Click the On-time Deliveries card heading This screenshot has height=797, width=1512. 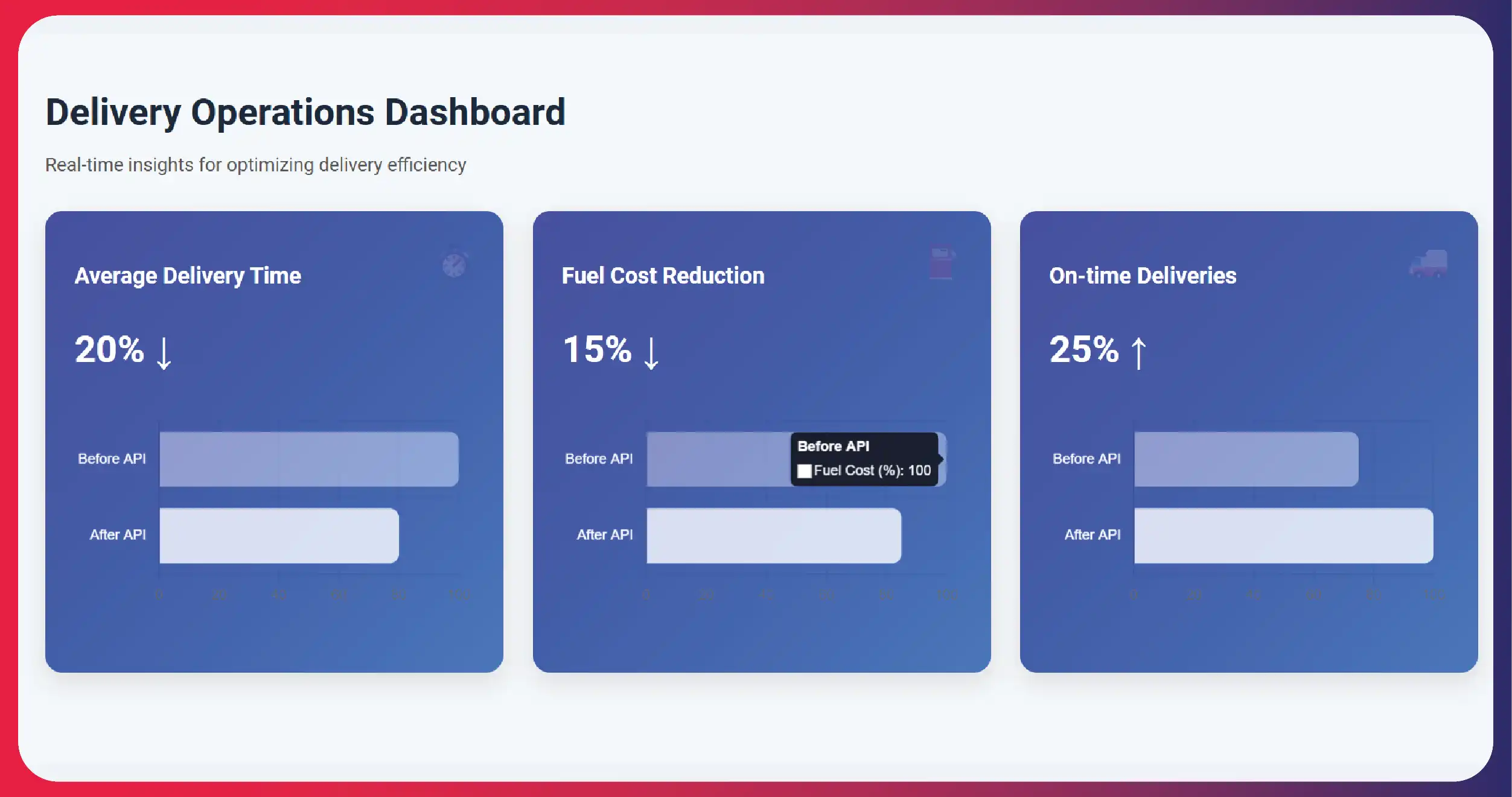1143,276
